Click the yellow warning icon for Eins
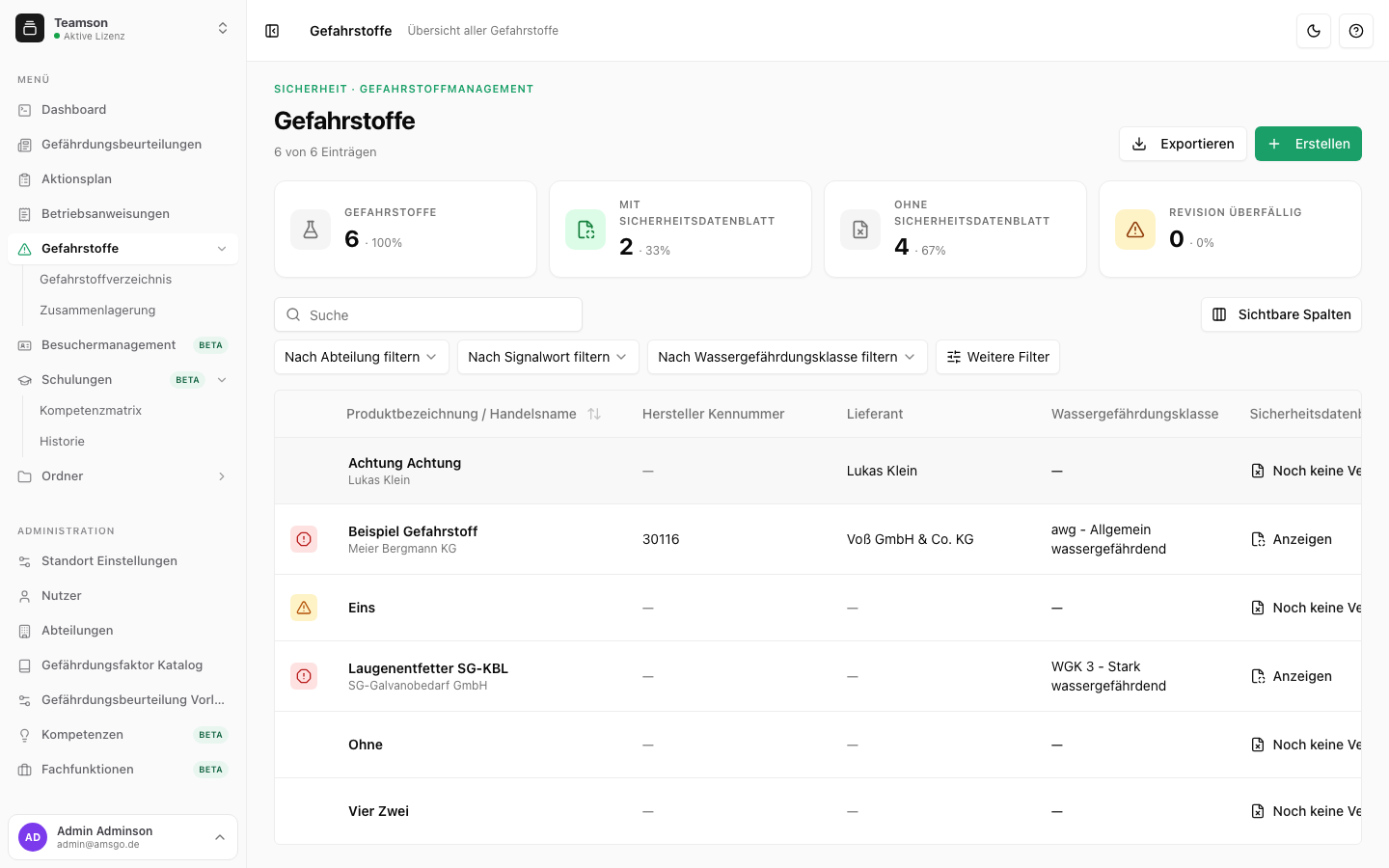The image size is (1389, 868). click(304, 608)
